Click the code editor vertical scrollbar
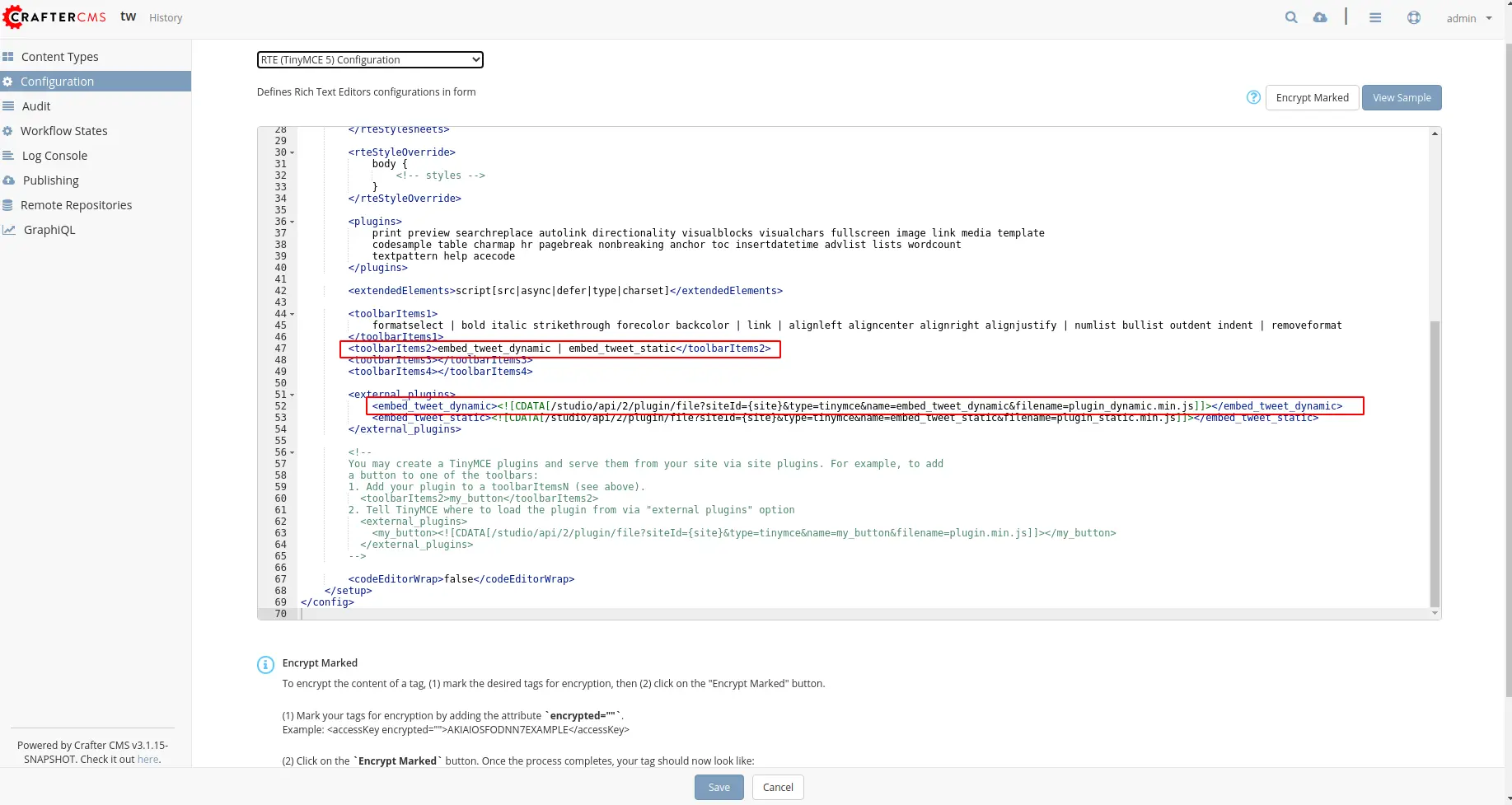This screenshot has height=805, width=1512. pos(1435,461)
